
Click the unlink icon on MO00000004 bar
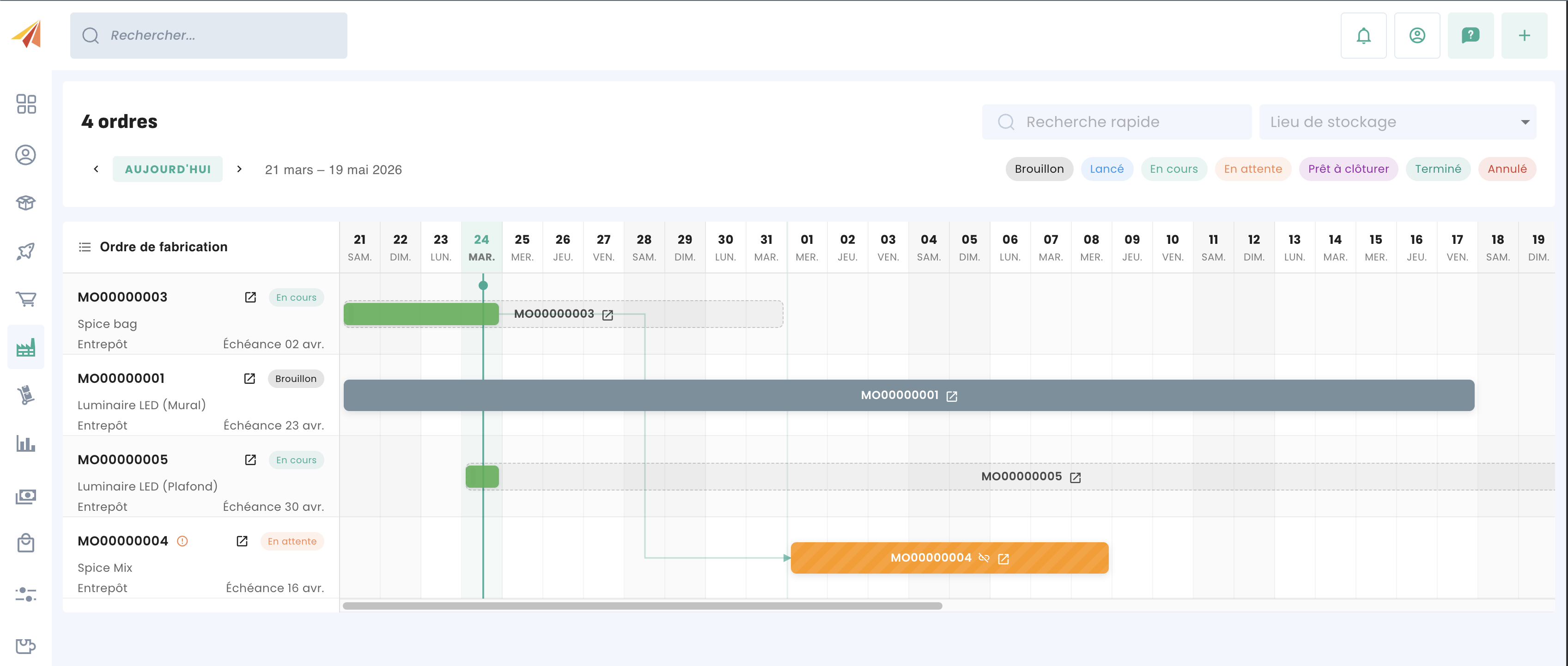tap(984, 557)
